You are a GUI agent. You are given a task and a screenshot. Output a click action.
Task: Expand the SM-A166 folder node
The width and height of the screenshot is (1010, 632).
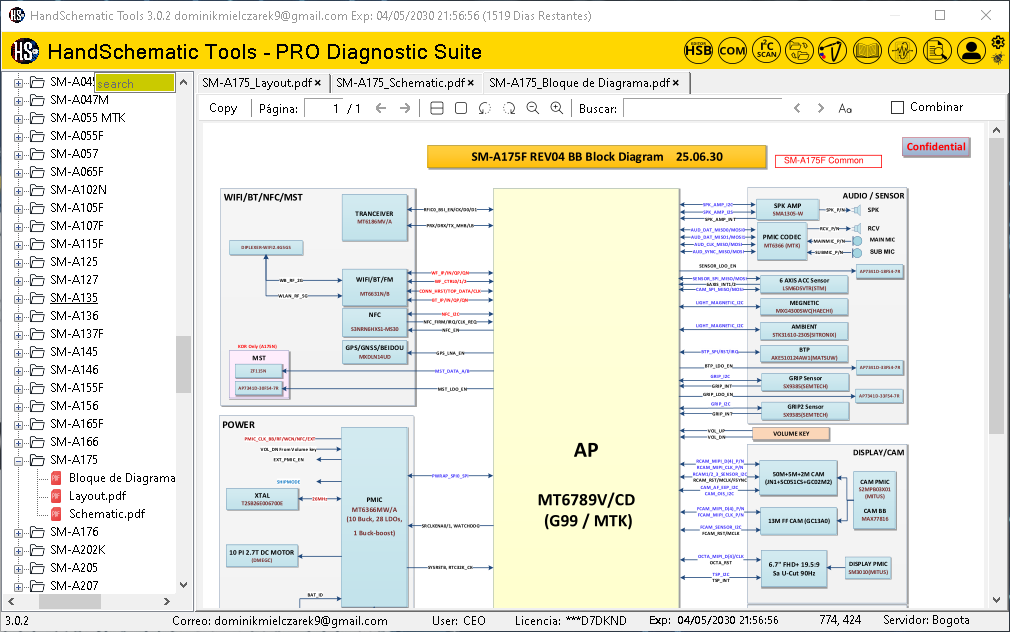pyautogui.click(x=19, y=443)
